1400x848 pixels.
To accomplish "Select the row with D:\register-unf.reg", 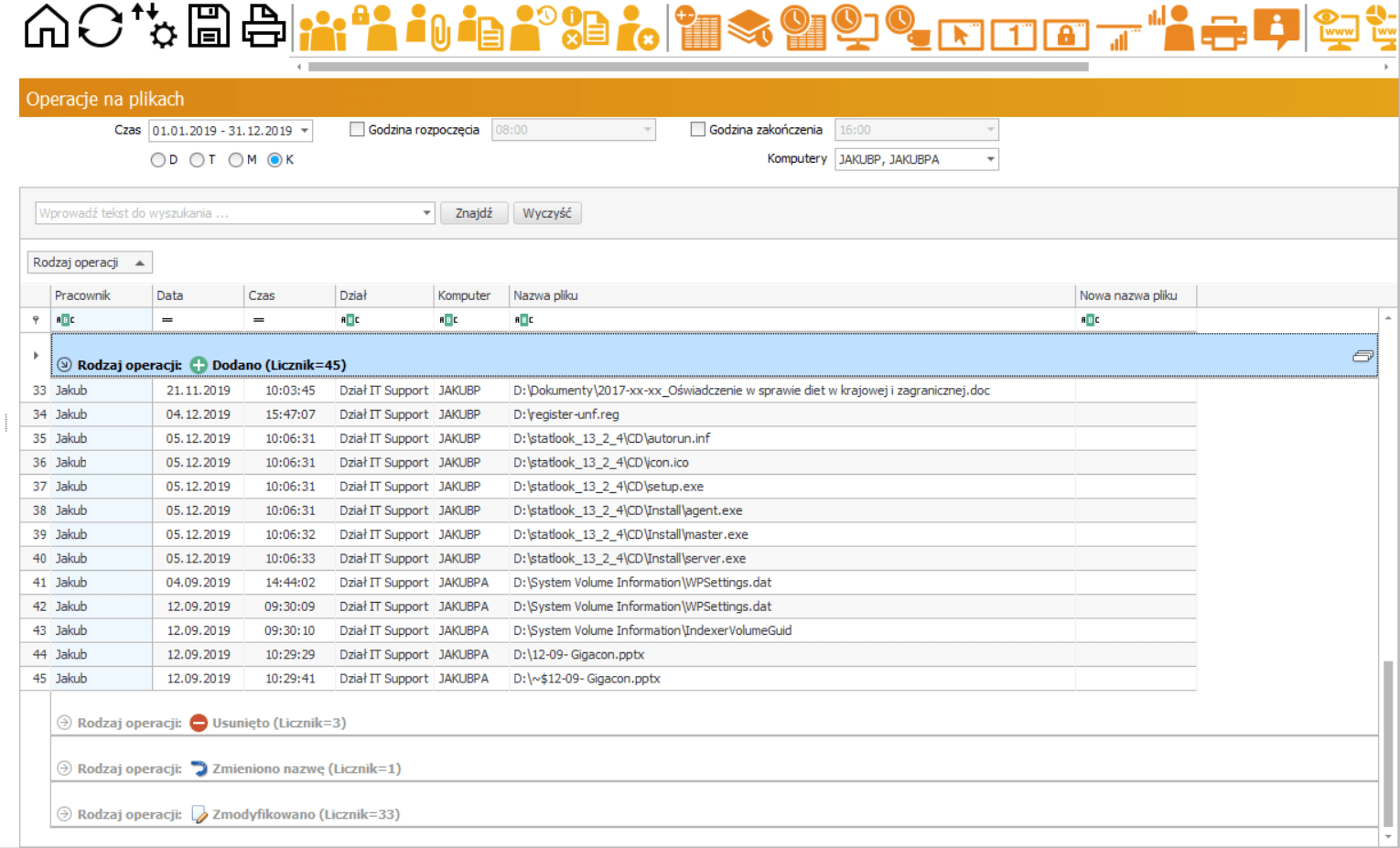I will [x=608, y=414].
